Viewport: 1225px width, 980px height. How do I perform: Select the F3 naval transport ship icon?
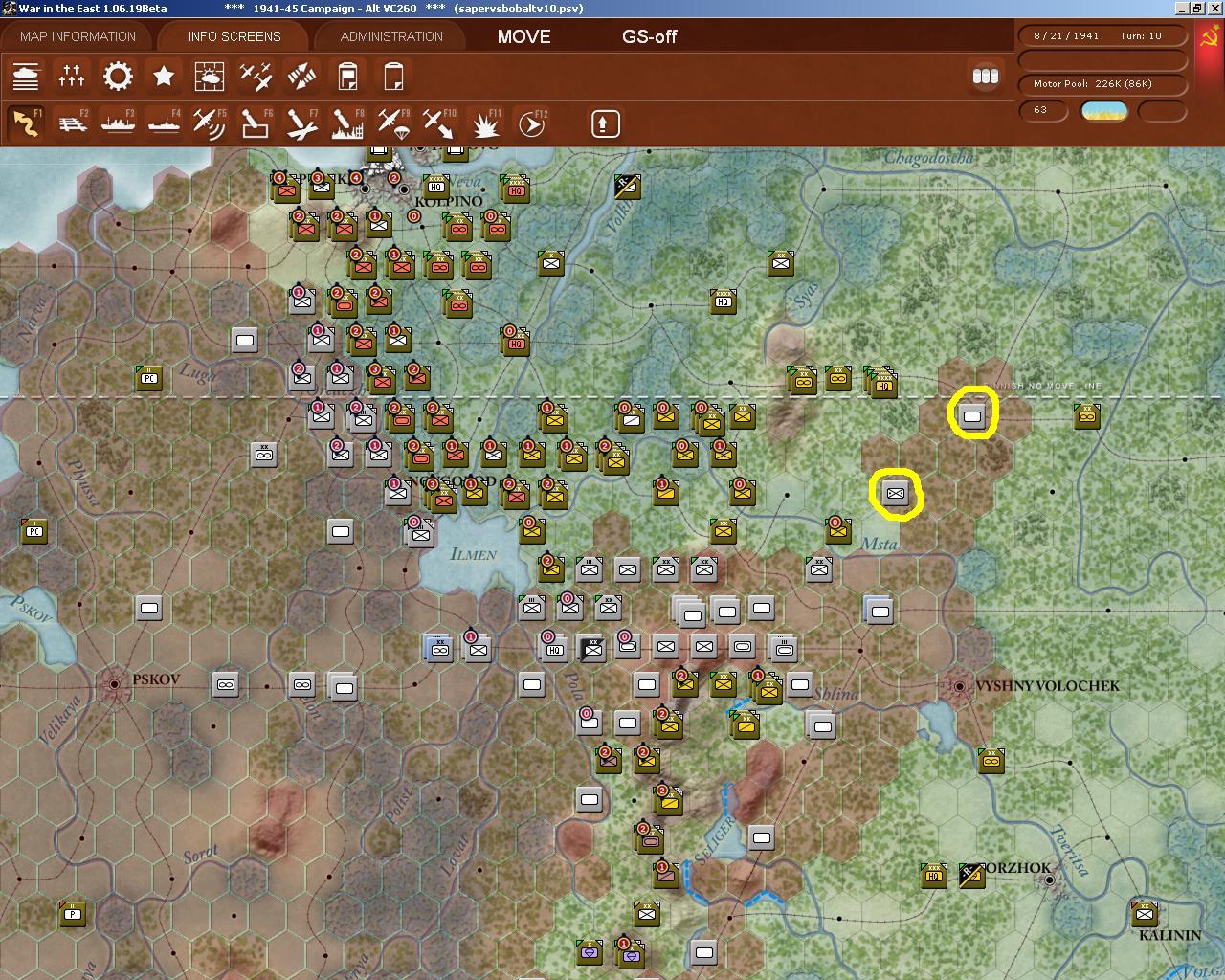point(118,123)
